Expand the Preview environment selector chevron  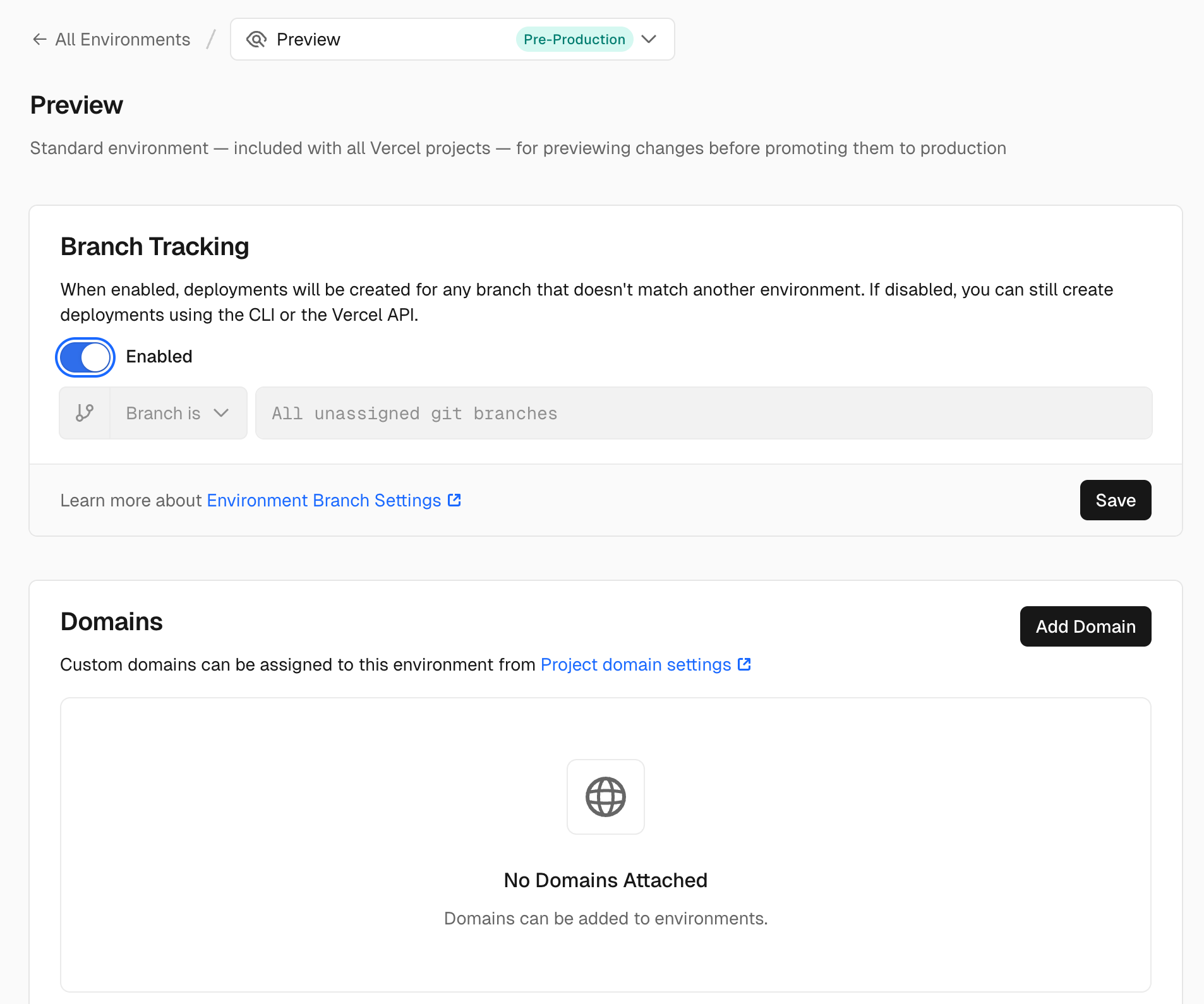point(649,39)
